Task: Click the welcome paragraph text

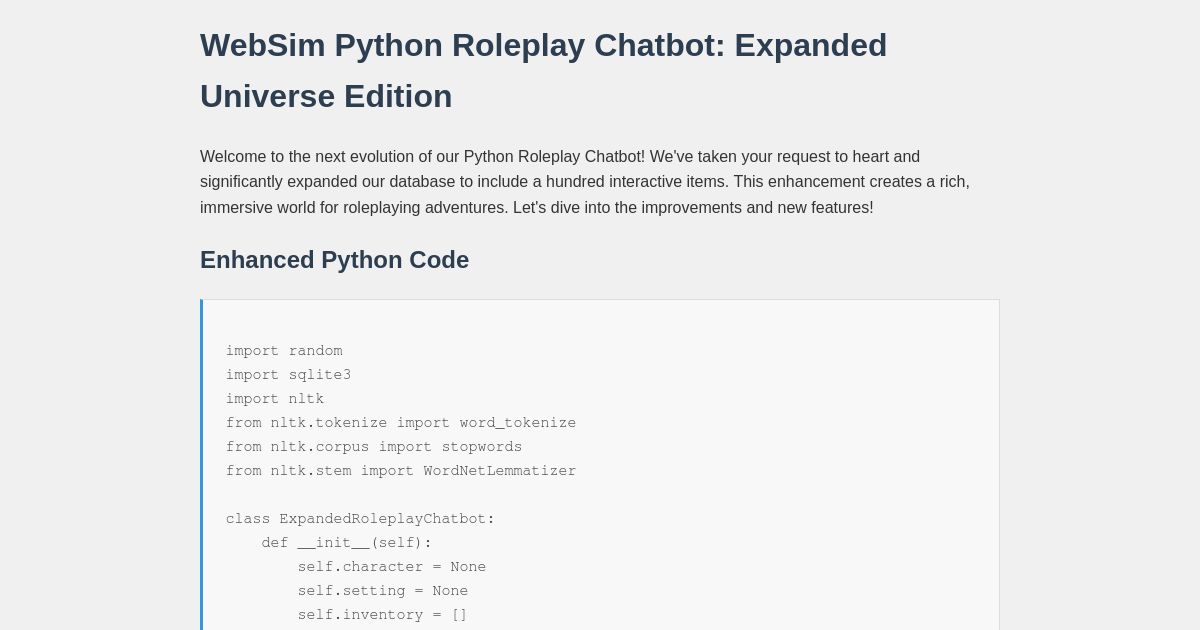Action: [585, 182]
